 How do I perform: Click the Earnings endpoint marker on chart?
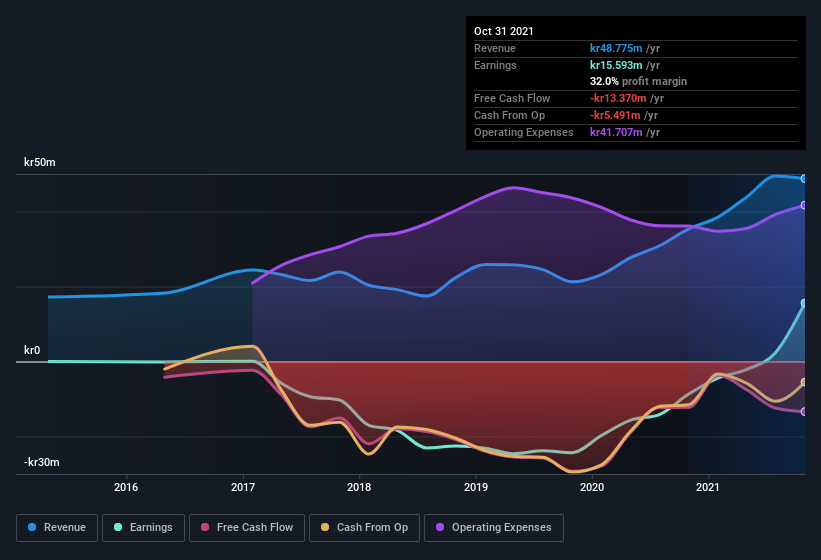803,303
